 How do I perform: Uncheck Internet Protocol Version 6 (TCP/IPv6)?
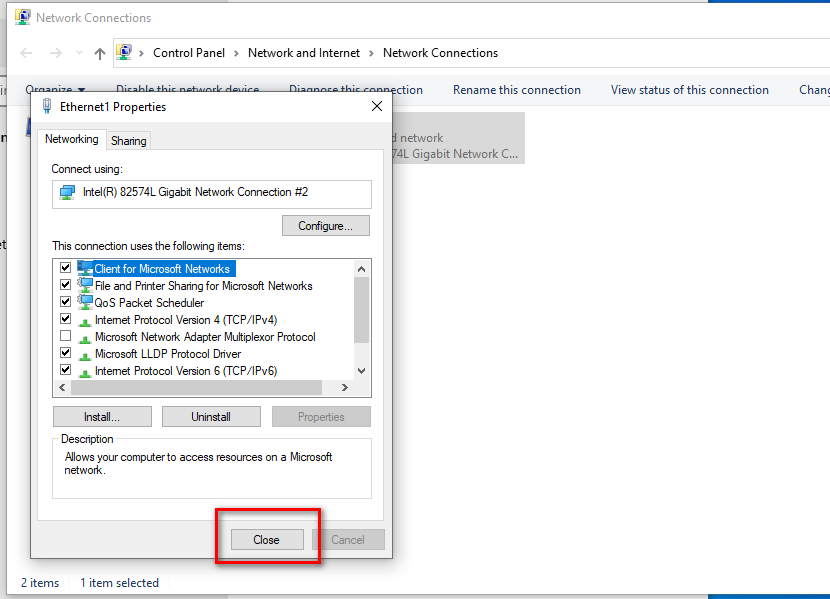(66, 369)
